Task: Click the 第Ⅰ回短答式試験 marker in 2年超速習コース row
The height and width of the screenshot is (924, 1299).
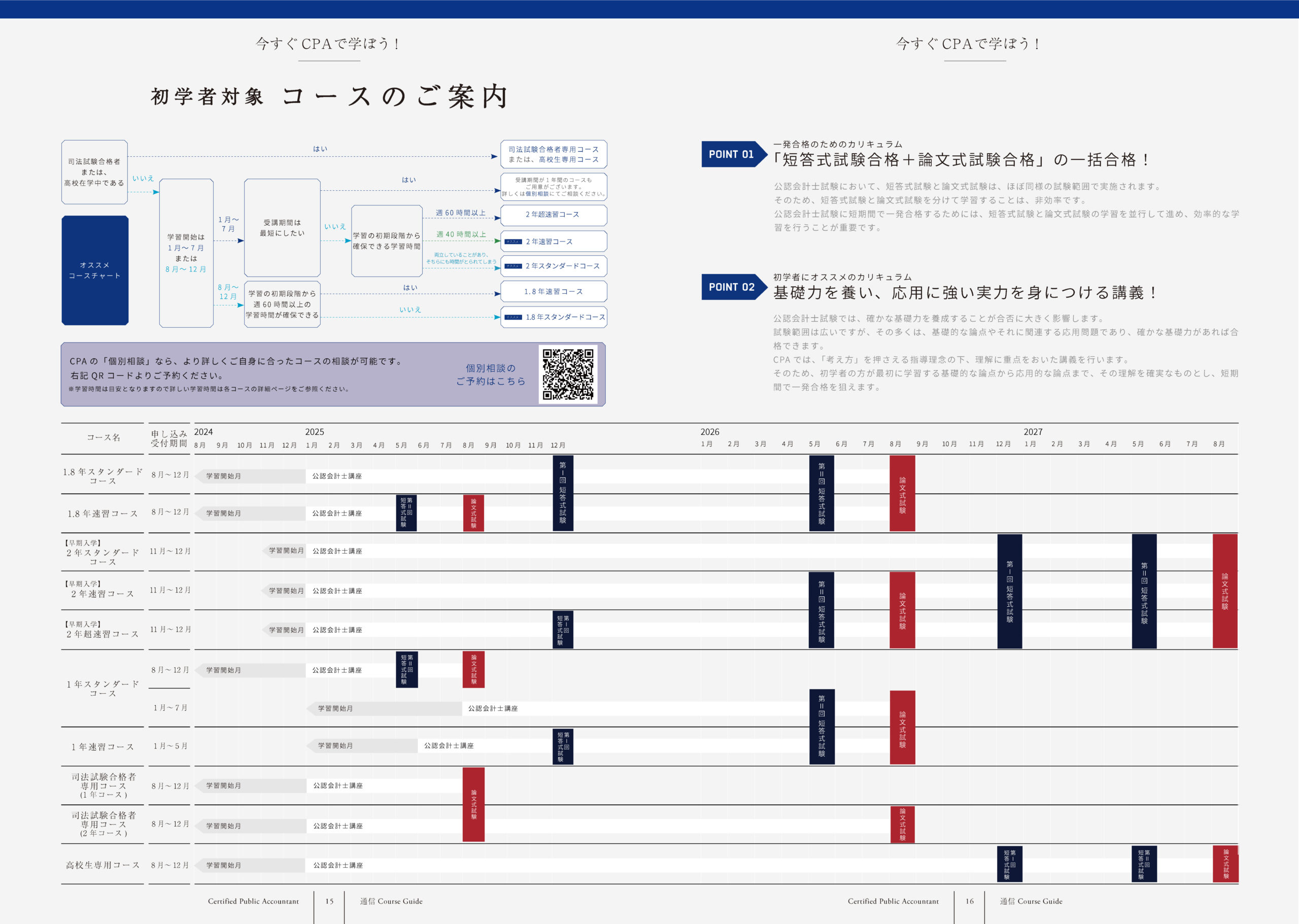Action: (563, 630)
